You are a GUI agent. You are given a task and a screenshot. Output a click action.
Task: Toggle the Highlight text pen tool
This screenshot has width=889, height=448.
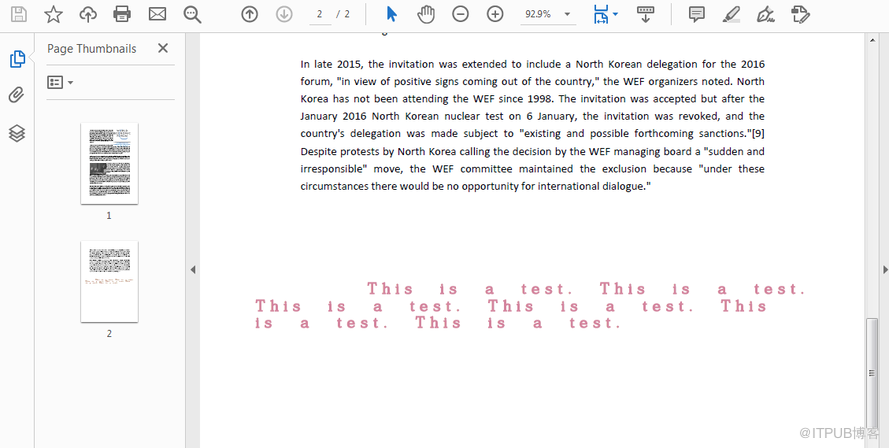pos(731,14)
